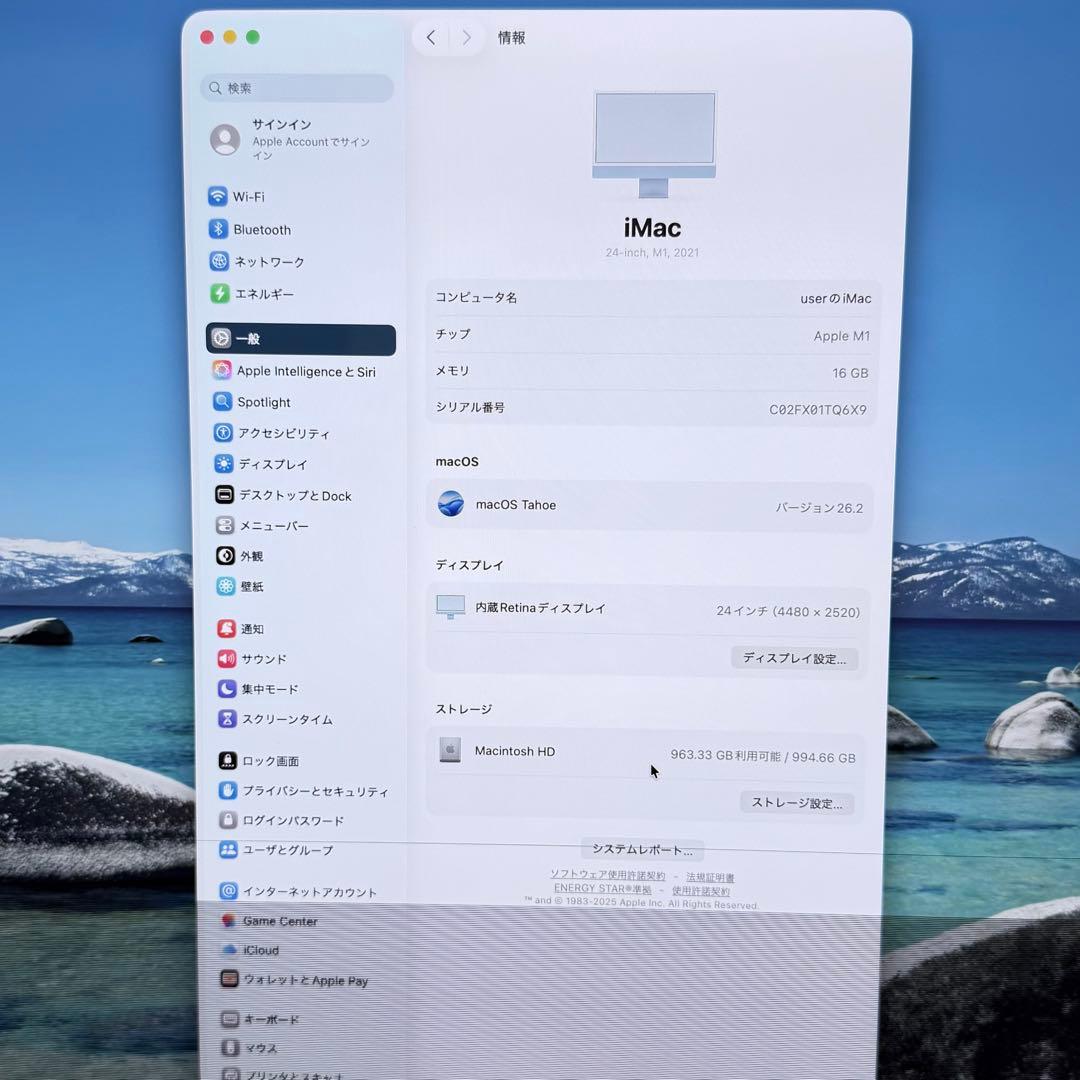
Task: Open the ユーザとグループ icon
Action: 229,850
